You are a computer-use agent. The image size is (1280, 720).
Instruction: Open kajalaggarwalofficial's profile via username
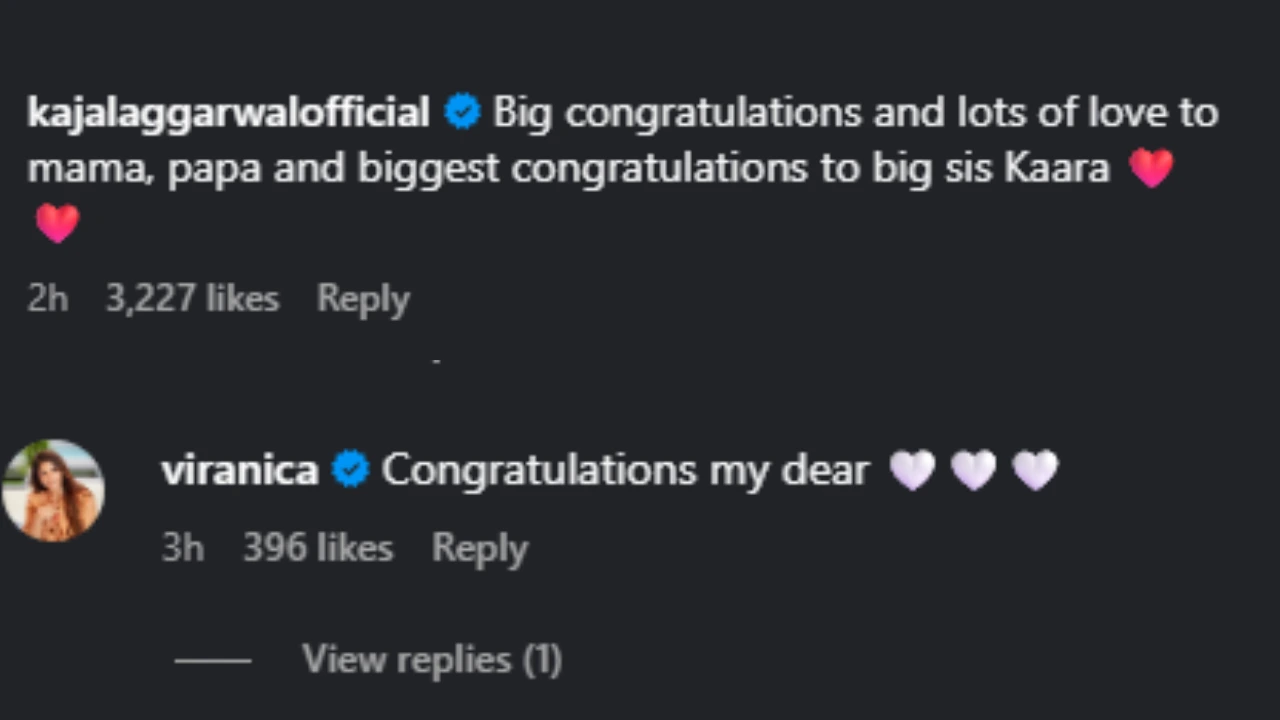coord(228,111)
